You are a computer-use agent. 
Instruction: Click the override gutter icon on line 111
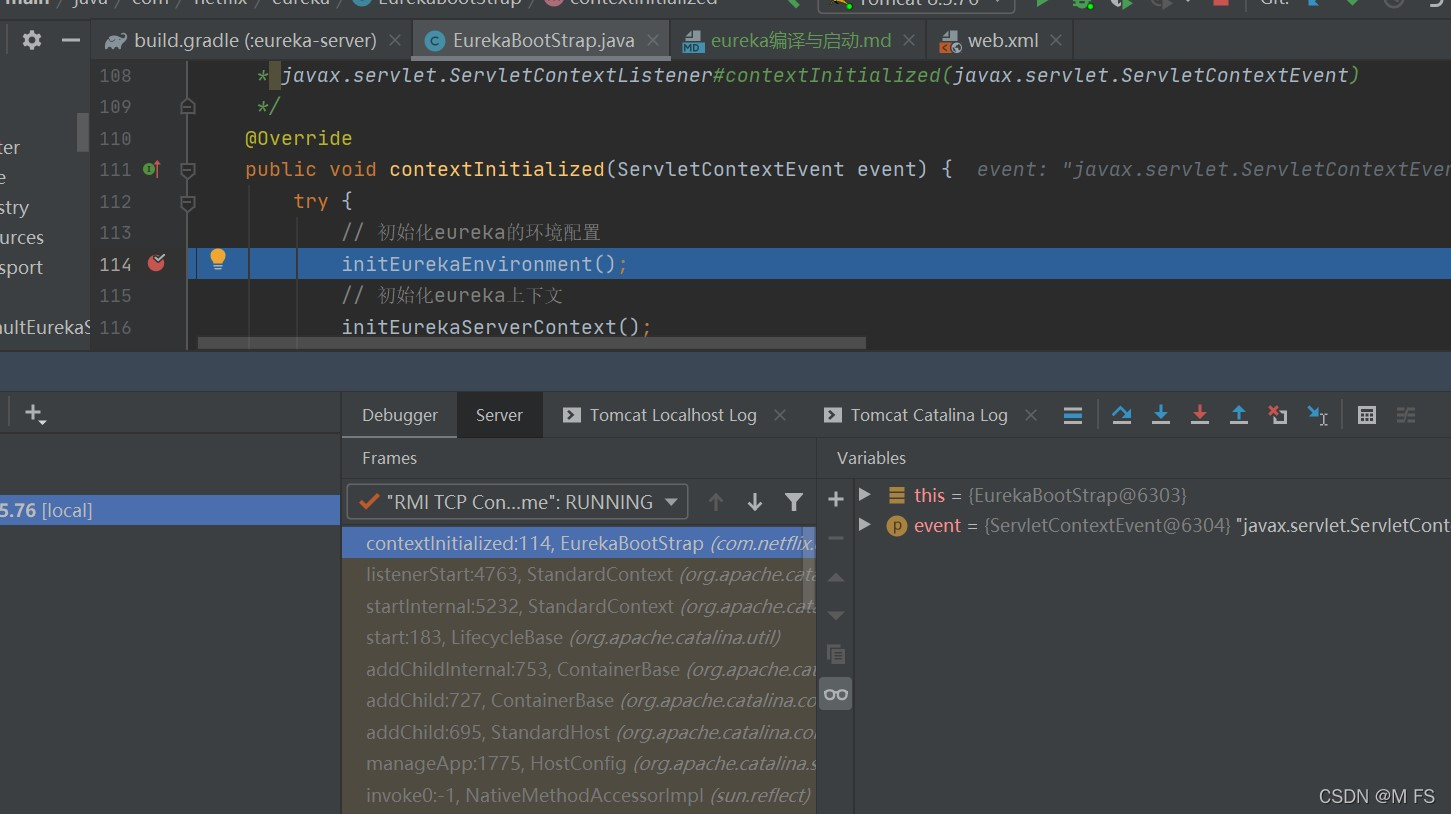click(x=151, y=169)
